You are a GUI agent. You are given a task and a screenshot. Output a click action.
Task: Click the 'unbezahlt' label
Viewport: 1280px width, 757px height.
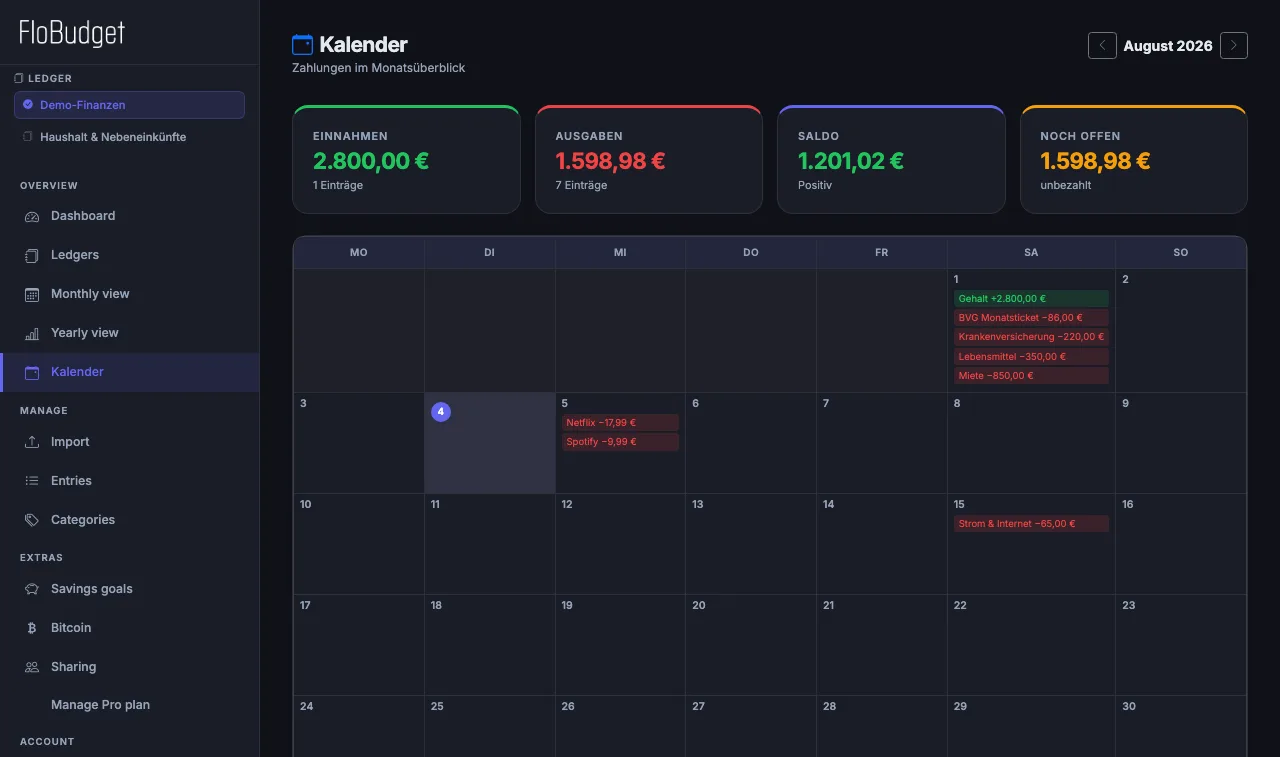(1065, 185)
